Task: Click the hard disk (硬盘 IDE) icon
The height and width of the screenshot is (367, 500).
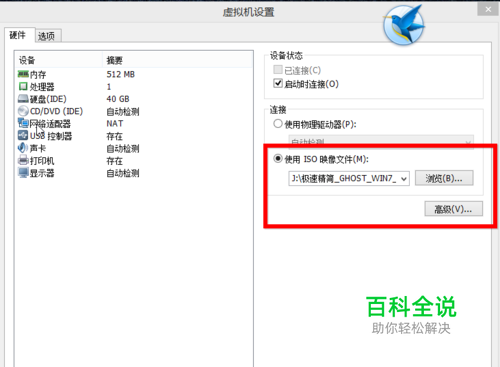Action: click(x=23, y=99)
